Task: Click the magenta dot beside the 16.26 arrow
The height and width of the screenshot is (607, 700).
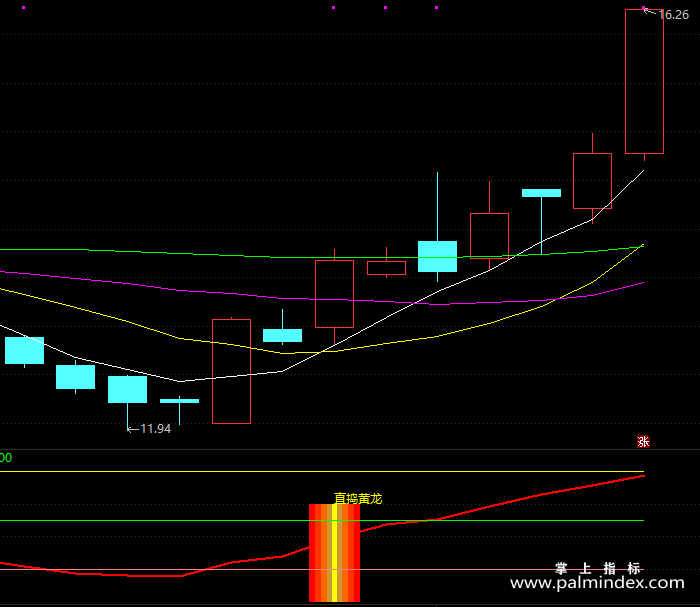Action: pos(644,8)
